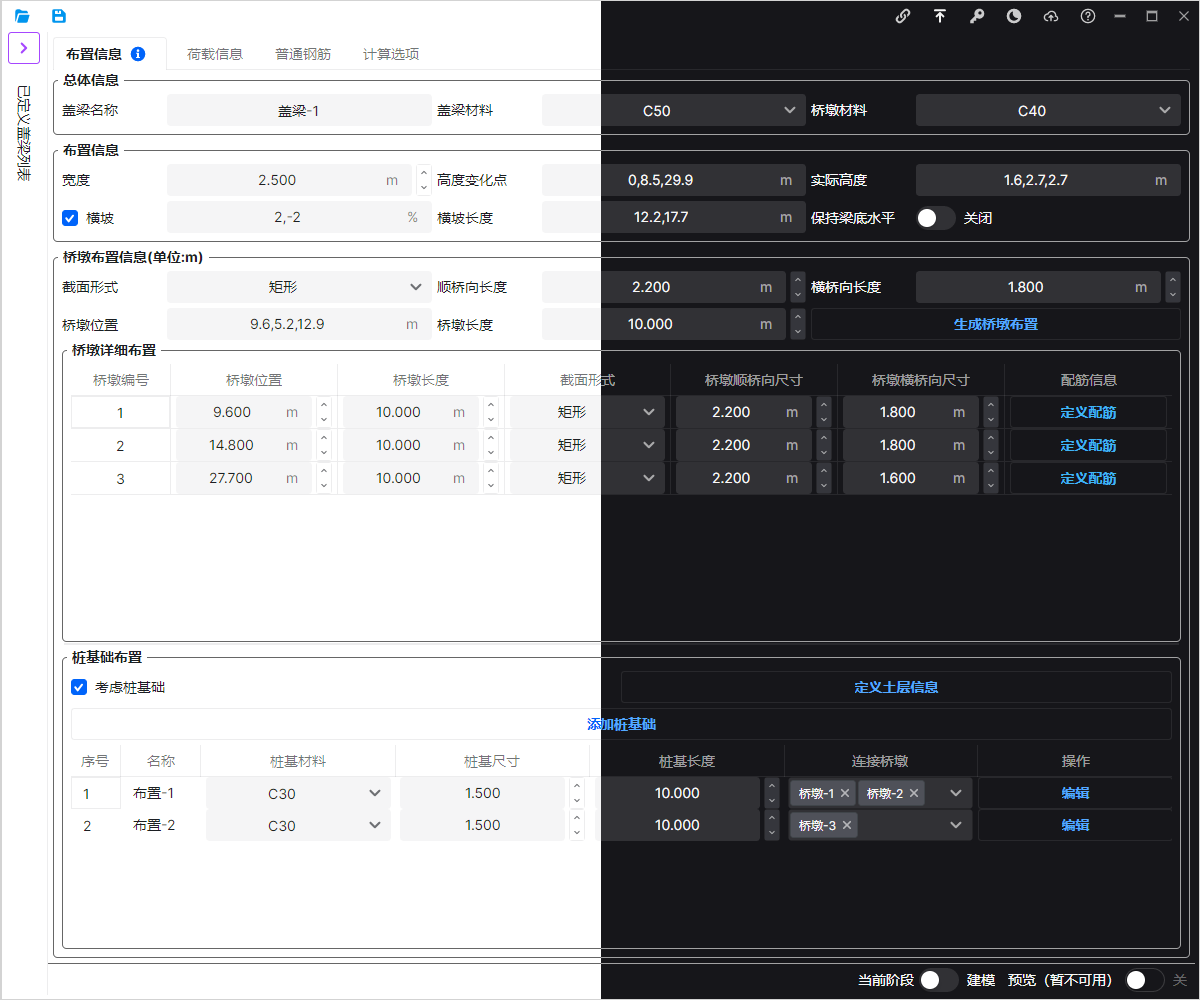
Task: Toggle the dark mode moon icon
Action: tap(1014, 16)
